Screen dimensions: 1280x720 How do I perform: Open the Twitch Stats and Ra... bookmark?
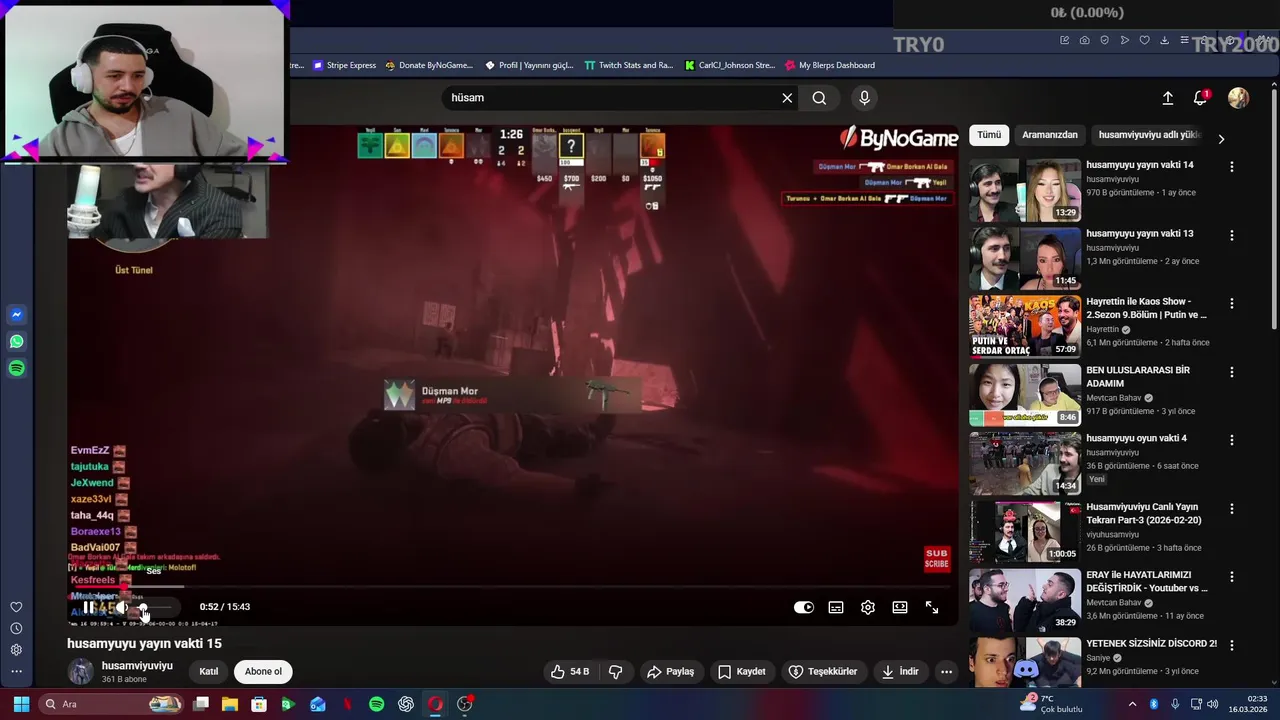(628, 65)
